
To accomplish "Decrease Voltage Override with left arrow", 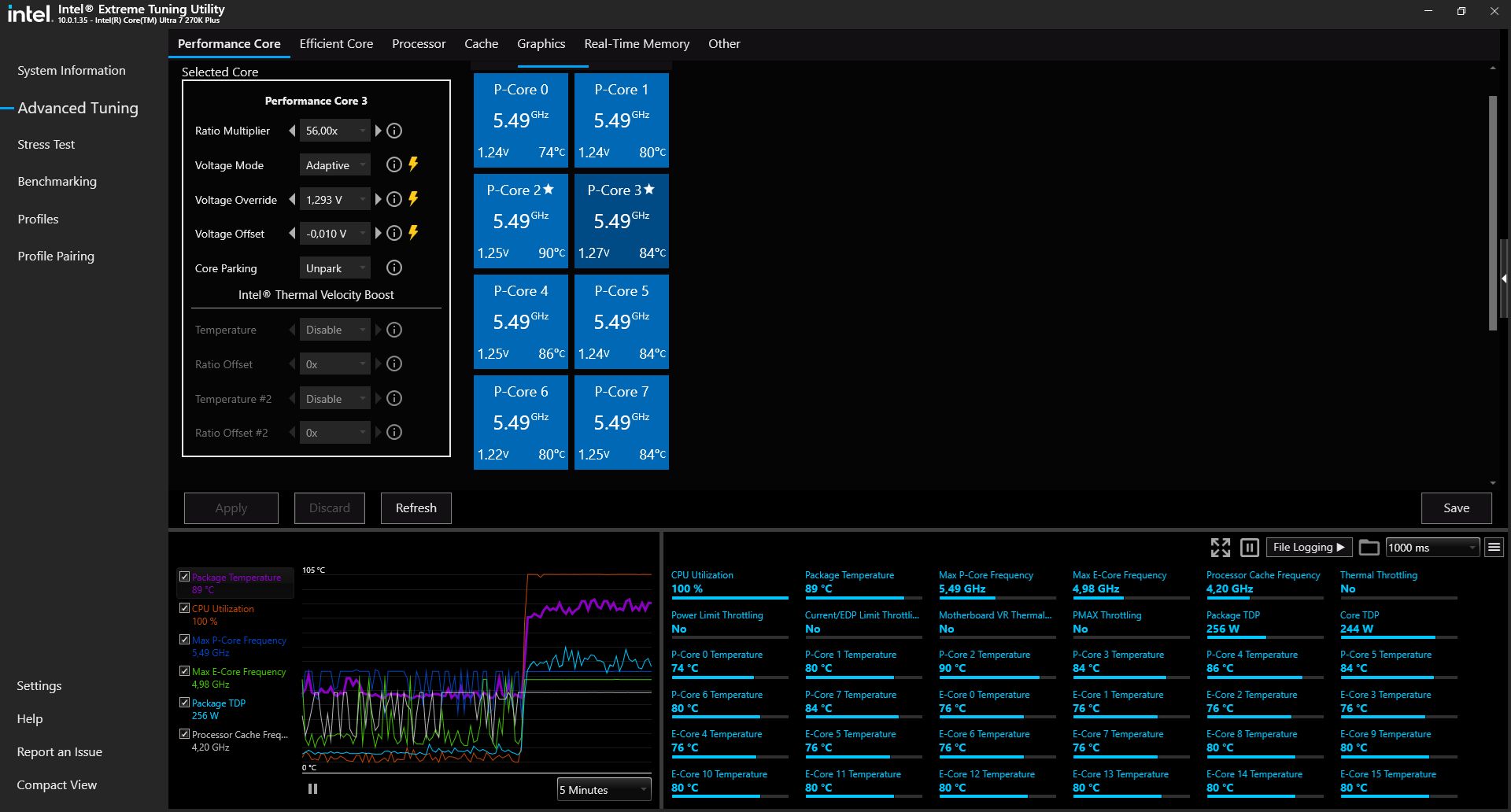I will point(293,199).
